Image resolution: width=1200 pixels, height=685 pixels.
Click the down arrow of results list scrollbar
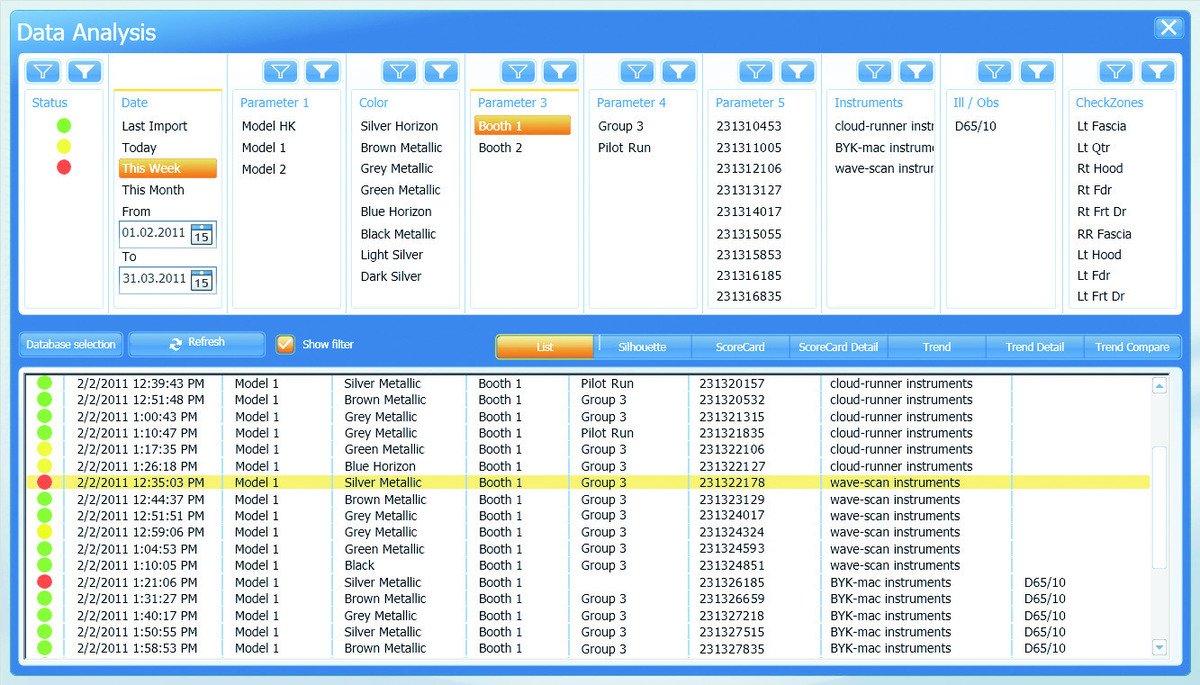point(1159,648)
